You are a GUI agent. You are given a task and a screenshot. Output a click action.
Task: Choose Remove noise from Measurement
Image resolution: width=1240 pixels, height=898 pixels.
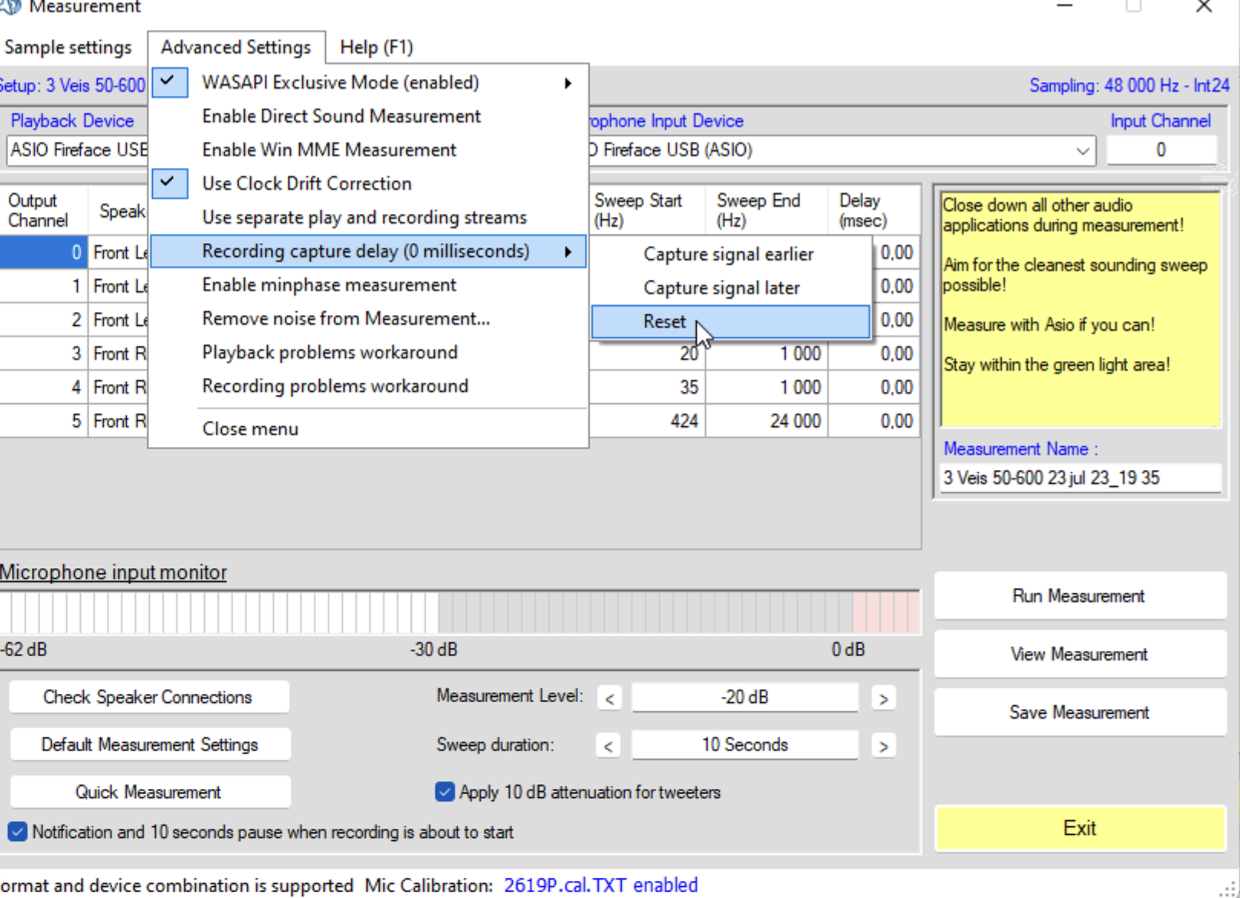tap(345, 319)
